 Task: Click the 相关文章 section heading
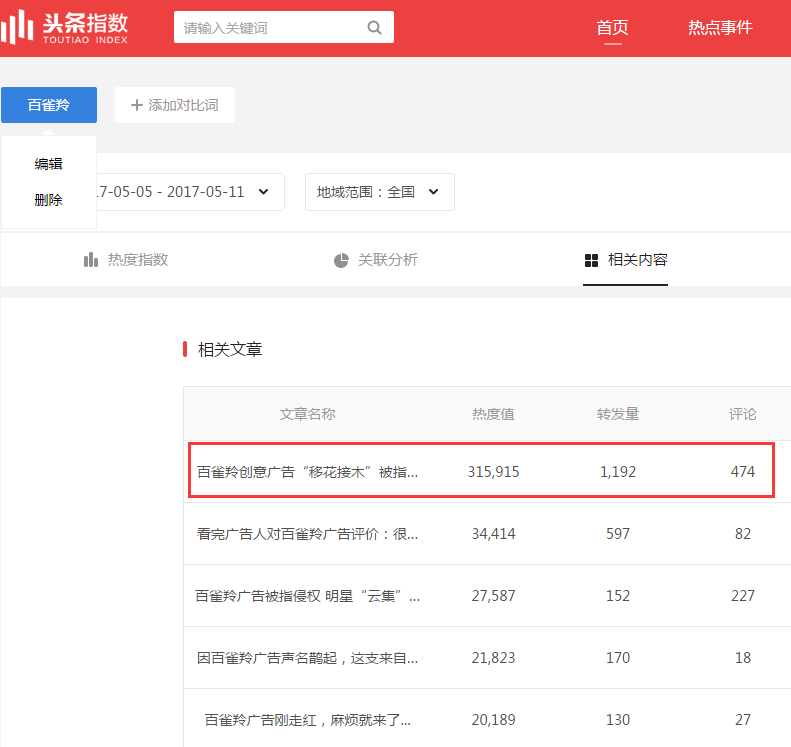[230, 350]
